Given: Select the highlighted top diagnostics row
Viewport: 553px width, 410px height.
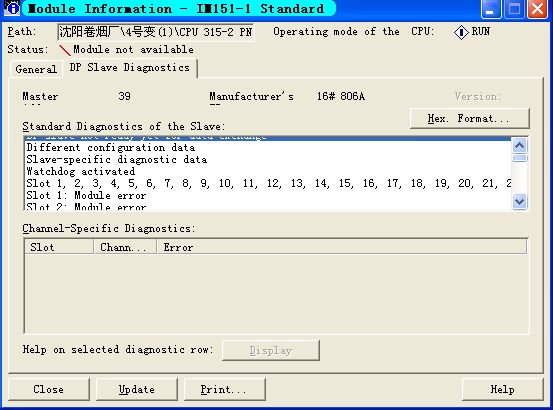Looking at the screenshot, I should (x=268, y=139).
